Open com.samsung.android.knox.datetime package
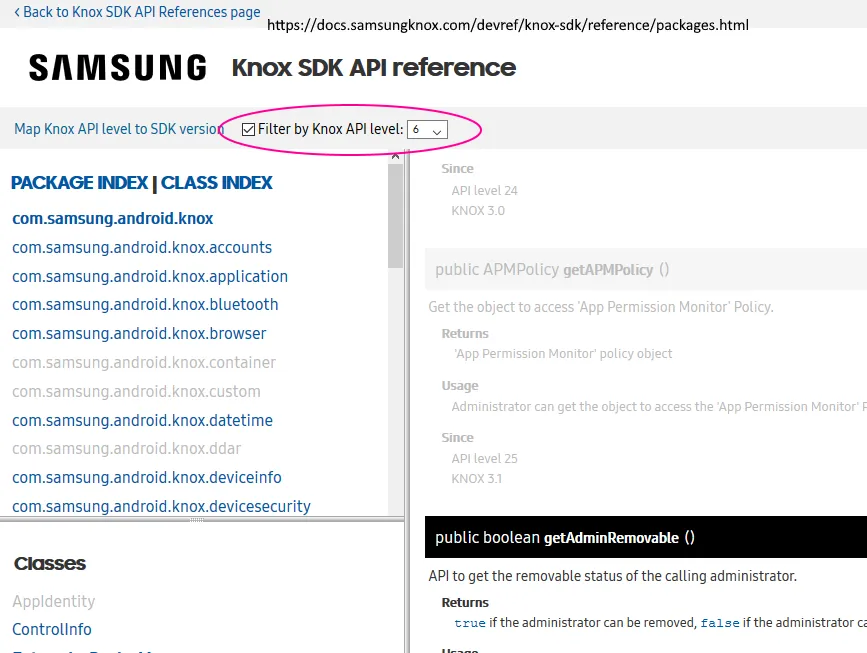Image resolution: width=867 pixels, height=653 pixels. [x=143, y=420]
